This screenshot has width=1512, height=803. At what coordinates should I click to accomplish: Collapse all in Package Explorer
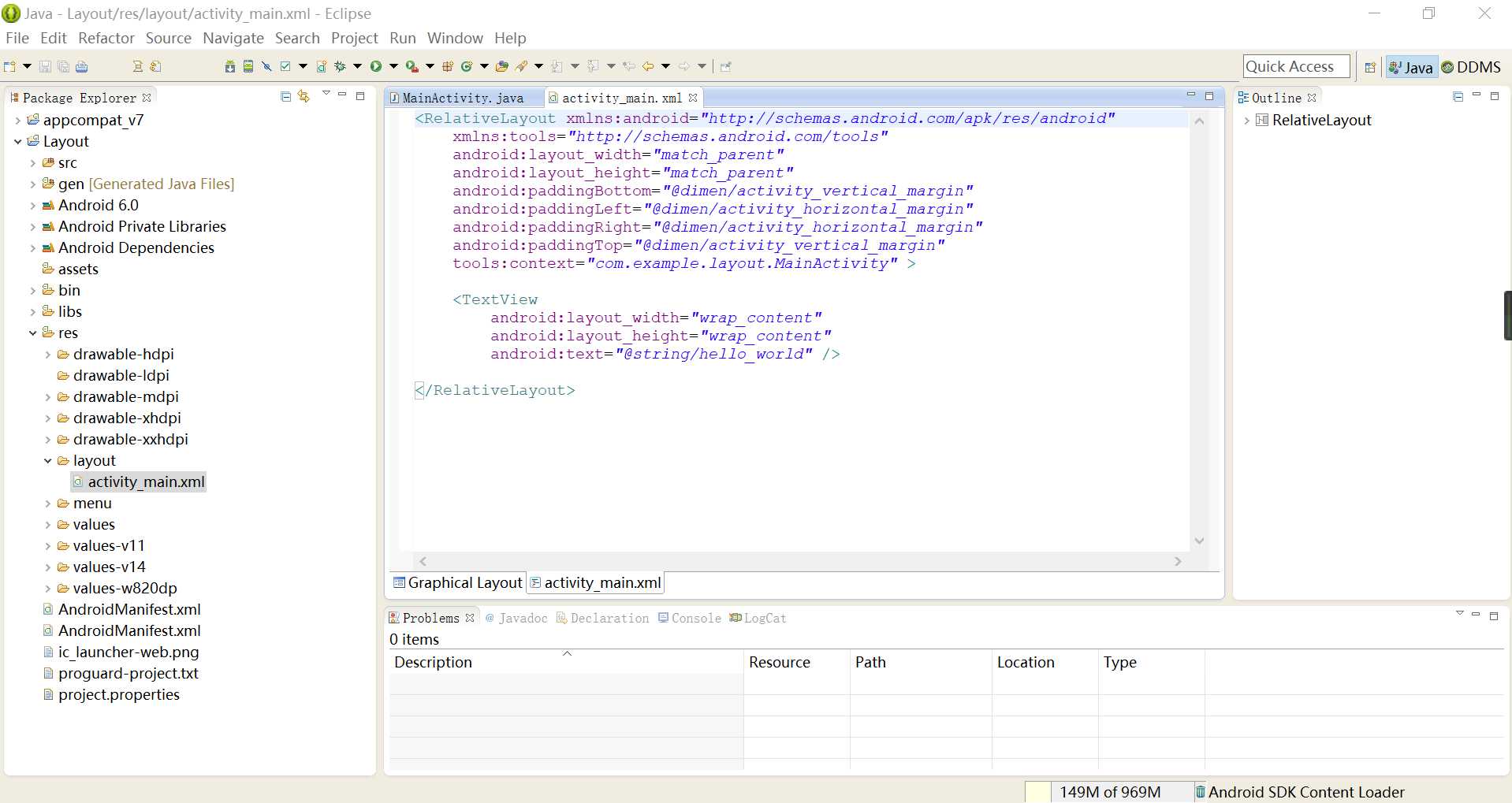285,96
